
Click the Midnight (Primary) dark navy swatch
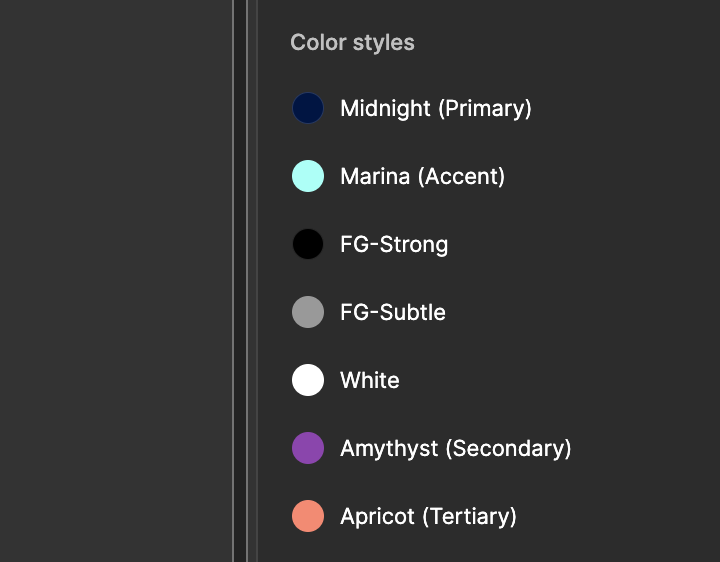308,108
